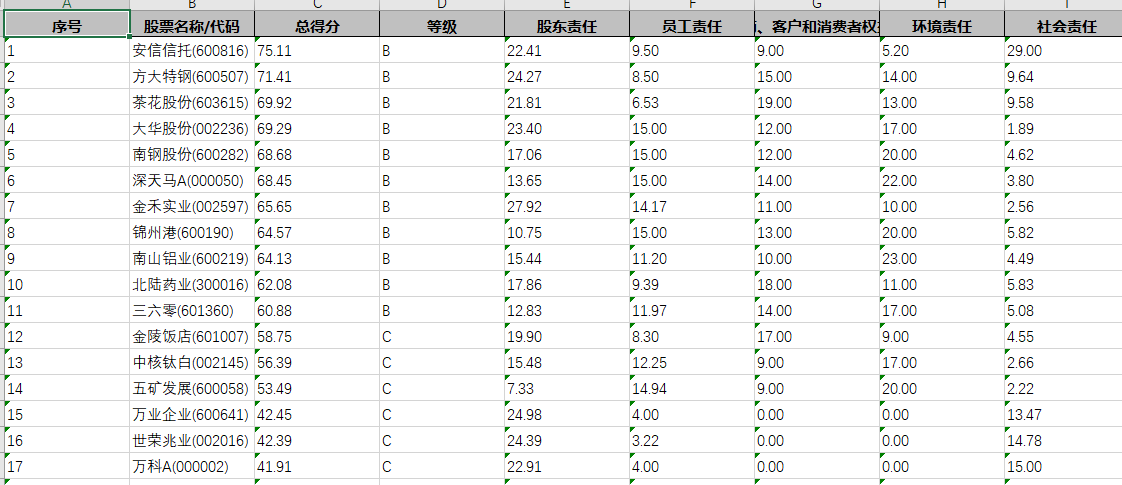Select cell 北陆药业(300016)
Image resolution: width=1122 pixels, height=485 pixels.
pyautogui.click(x=192, y=284)
